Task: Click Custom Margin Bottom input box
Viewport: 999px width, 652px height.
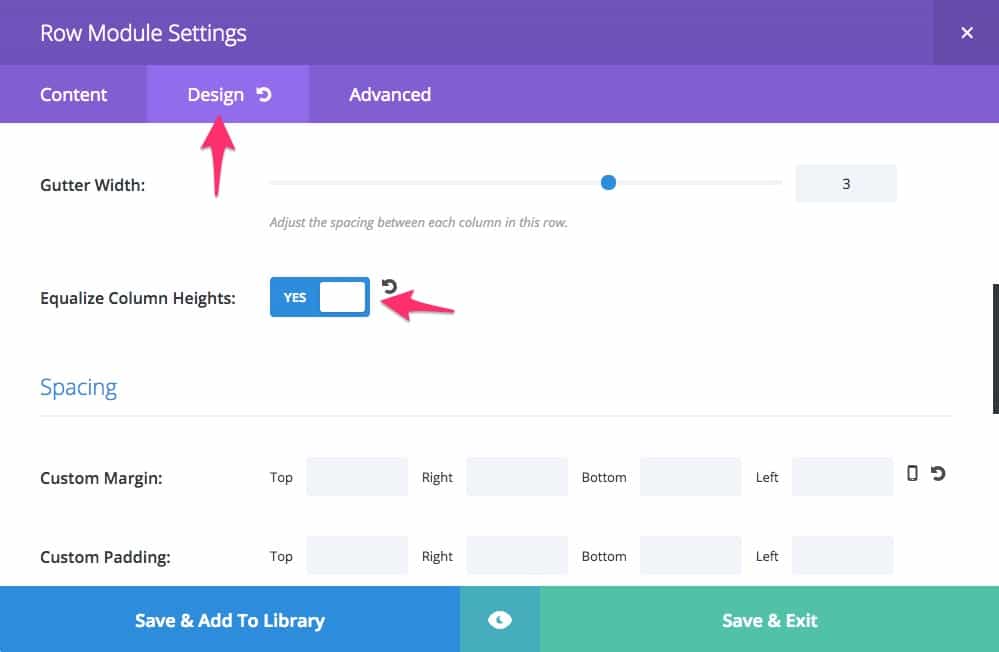Action: pyautogui.click(x=690, y=477)
